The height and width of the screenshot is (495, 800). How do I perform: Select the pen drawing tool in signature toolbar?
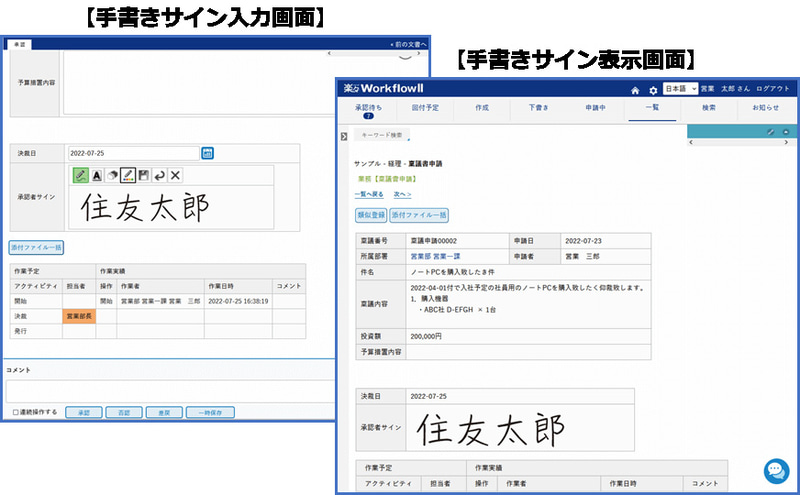(80, 175)
